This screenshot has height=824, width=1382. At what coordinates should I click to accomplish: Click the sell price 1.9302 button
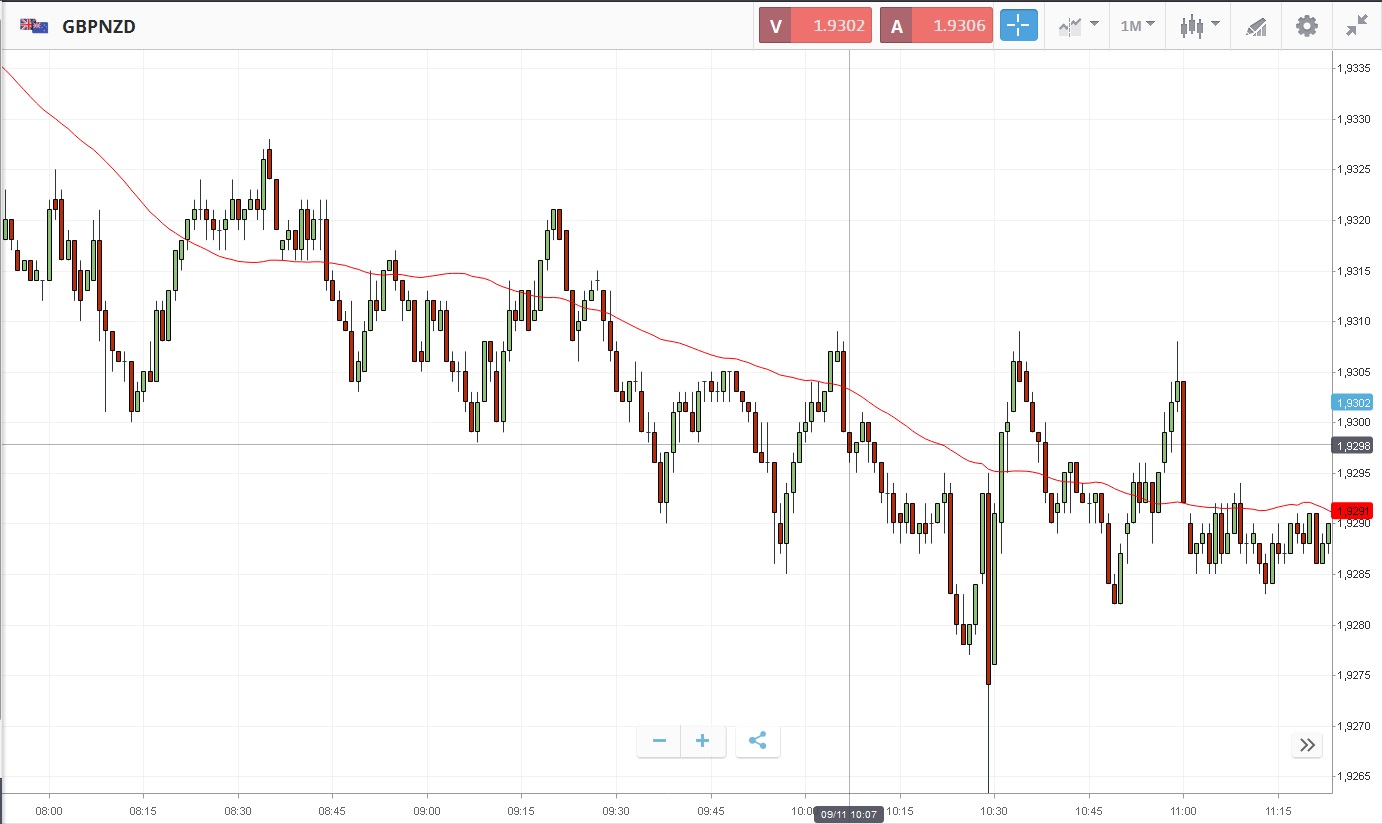815,26
